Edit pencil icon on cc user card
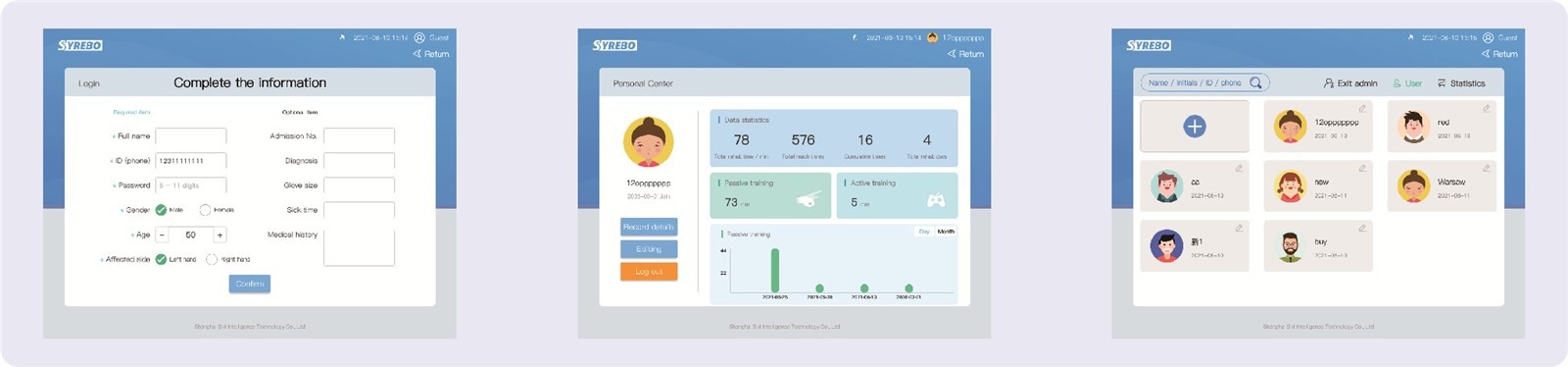1568x367 pixels. point(1239,169)
